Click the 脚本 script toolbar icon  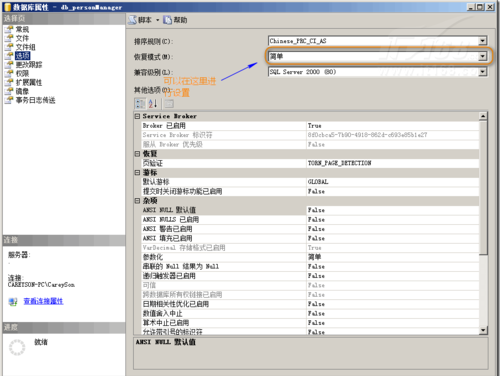133,20
